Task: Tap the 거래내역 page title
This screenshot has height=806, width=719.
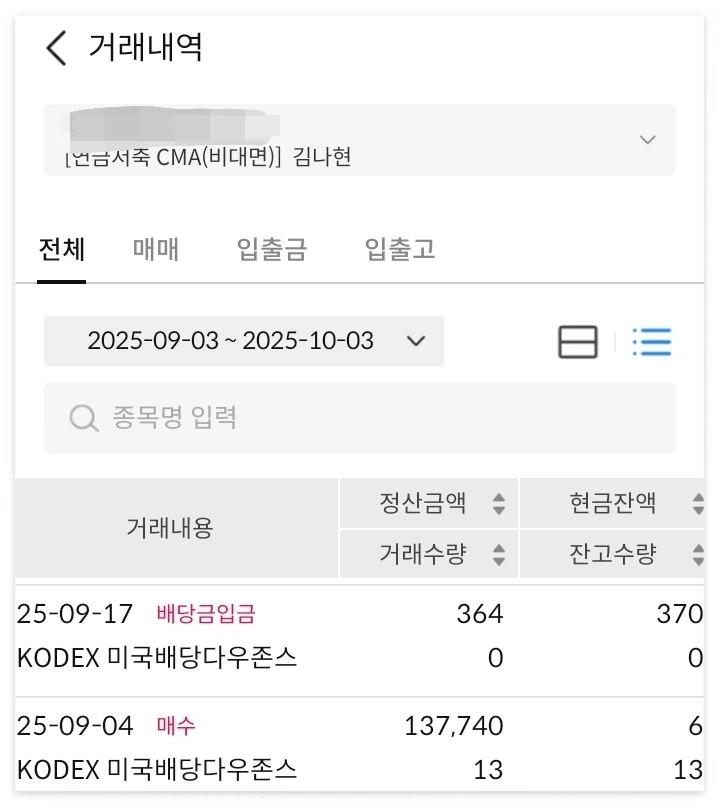Action: coord(146,47)
